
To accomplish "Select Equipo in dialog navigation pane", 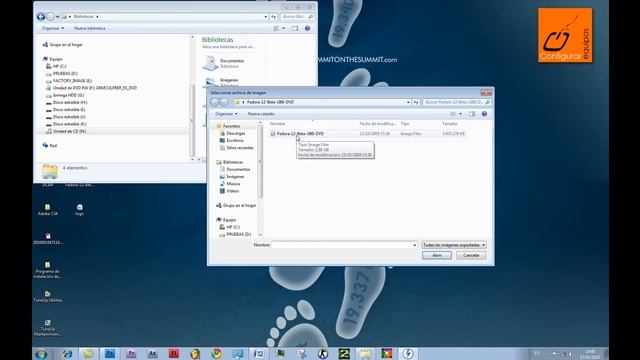I will tap(229, 220).
